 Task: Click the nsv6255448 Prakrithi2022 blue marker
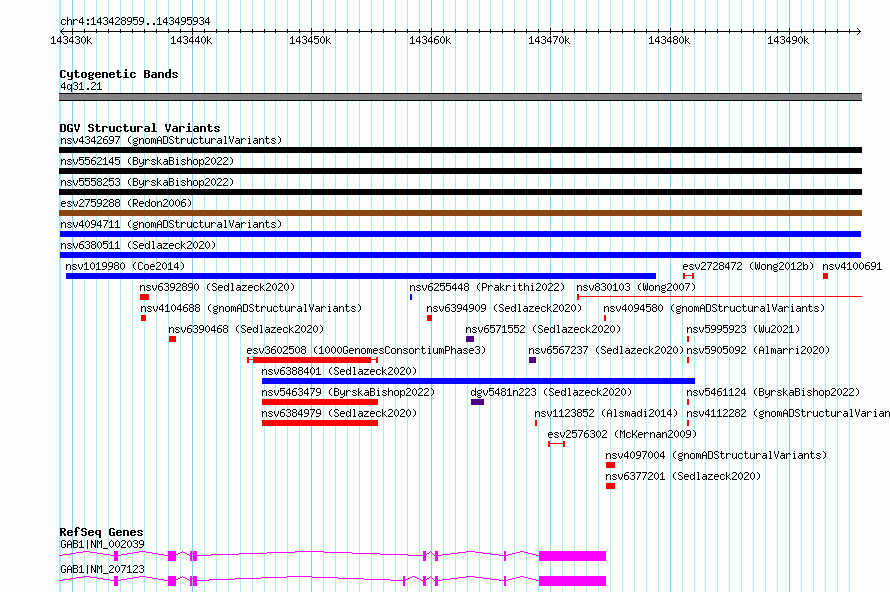pyautogui.click(x=411, y=297)
